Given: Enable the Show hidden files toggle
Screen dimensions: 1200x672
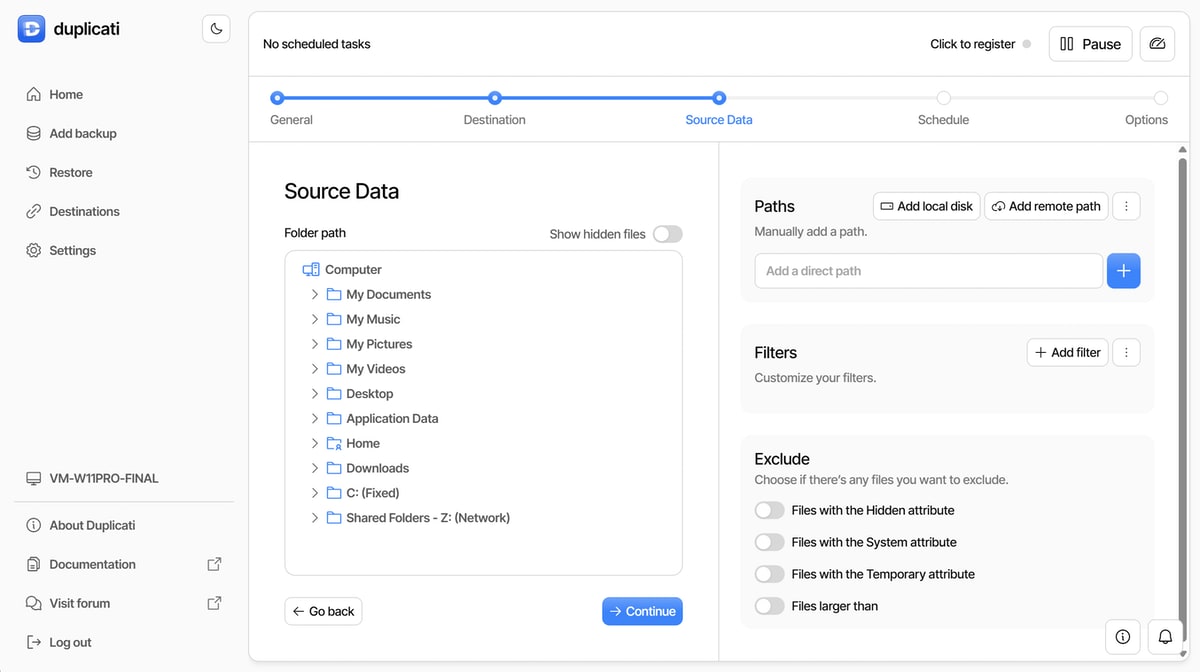Looking at the screenshot, I should pos(667,233).
